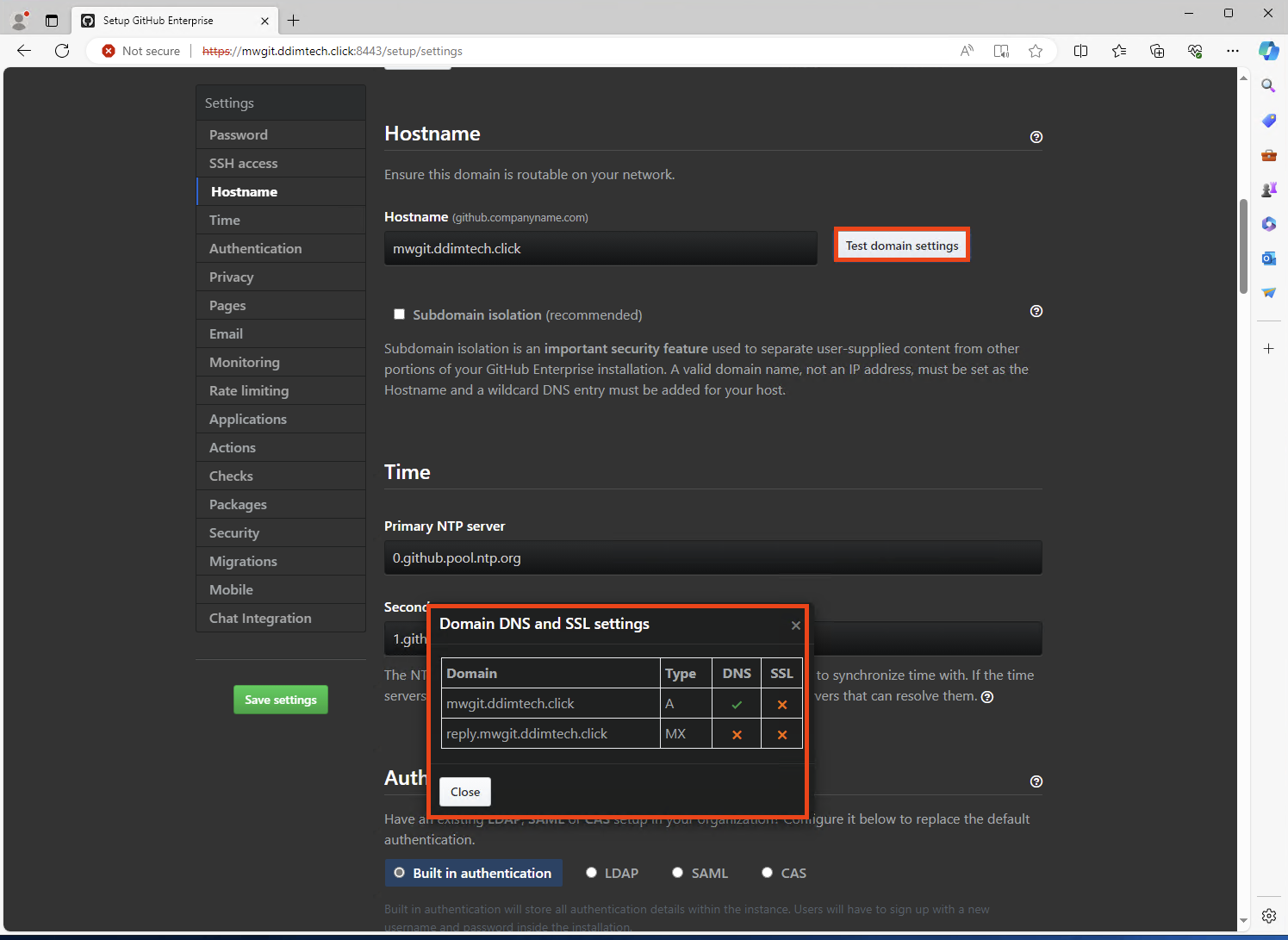Click the browser address bar URL
The height and width of the screenshot is (940, 1288).
click(x=333, y=51)
